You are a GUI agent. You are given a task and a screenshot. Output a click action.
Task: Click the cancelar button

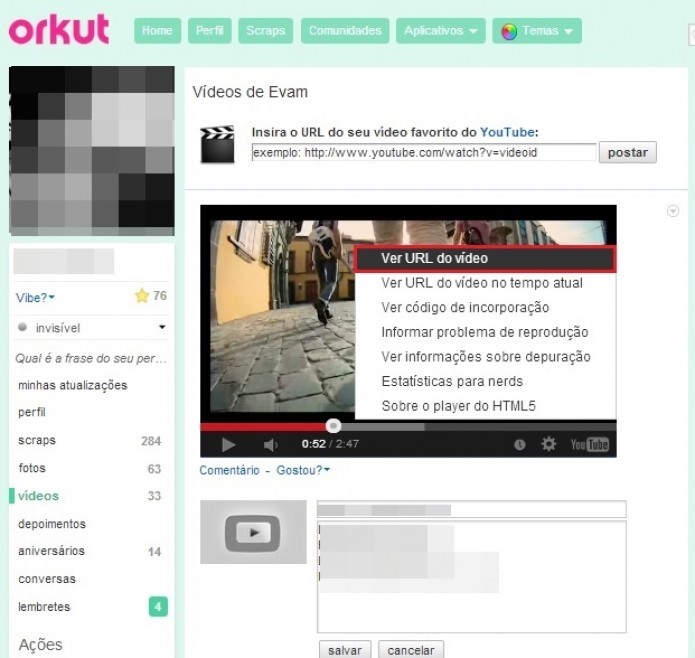click(x=411, y=650)
